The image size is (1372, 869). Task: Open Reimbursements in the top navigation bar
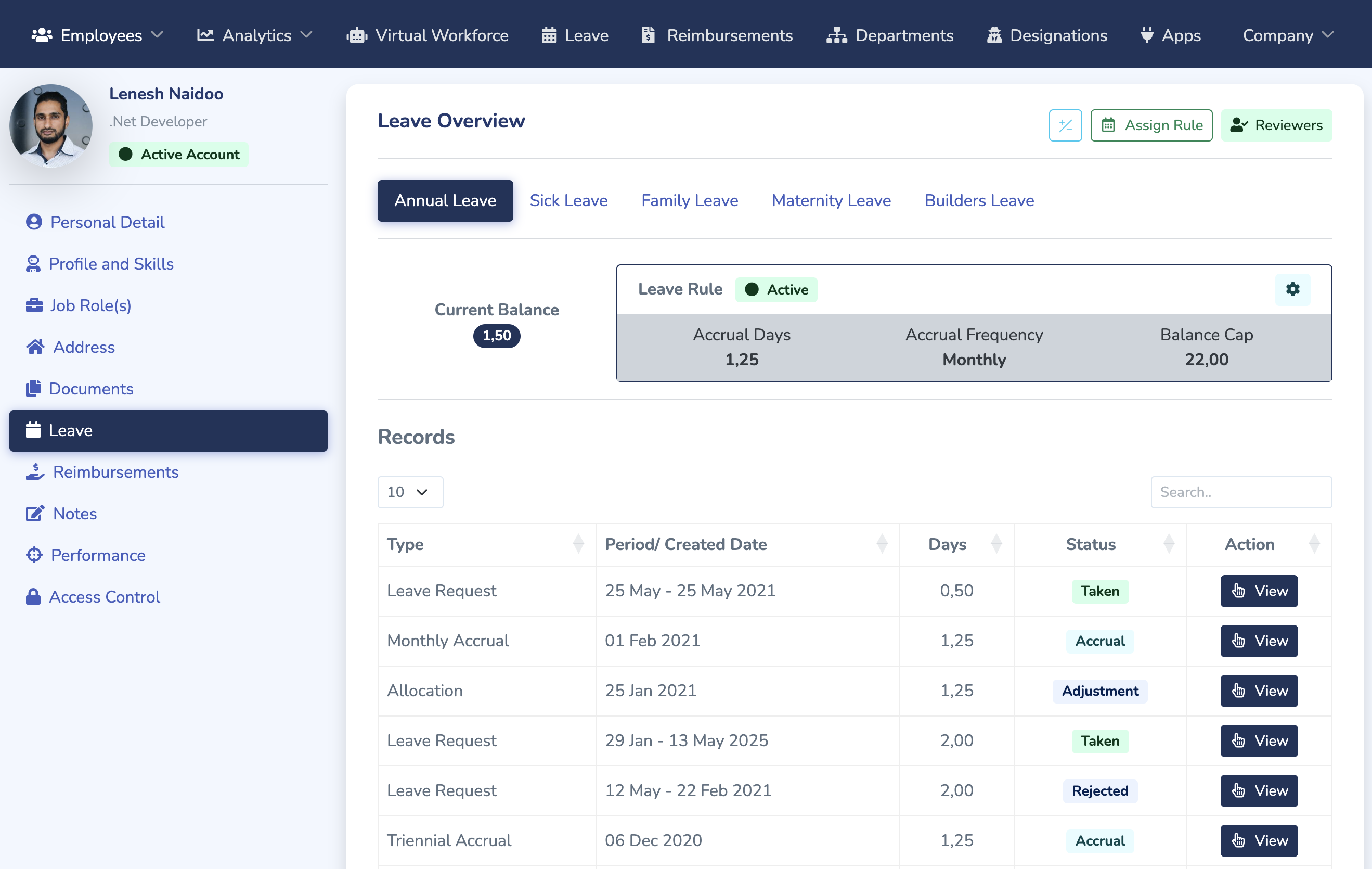(717, 35)
